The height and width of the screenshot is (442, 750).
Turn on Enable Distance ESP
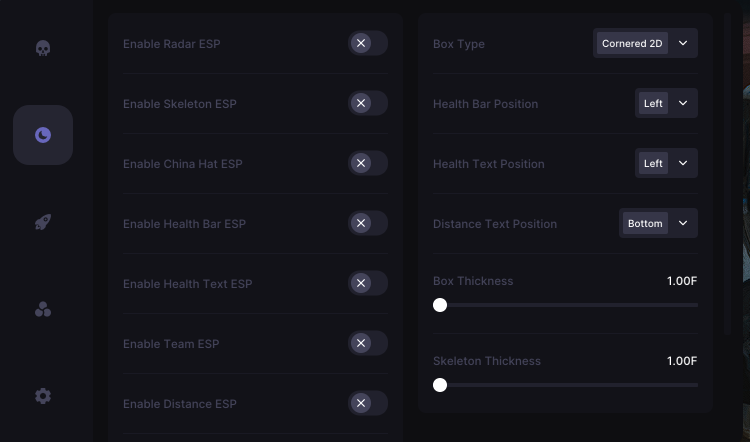(367, 403)
